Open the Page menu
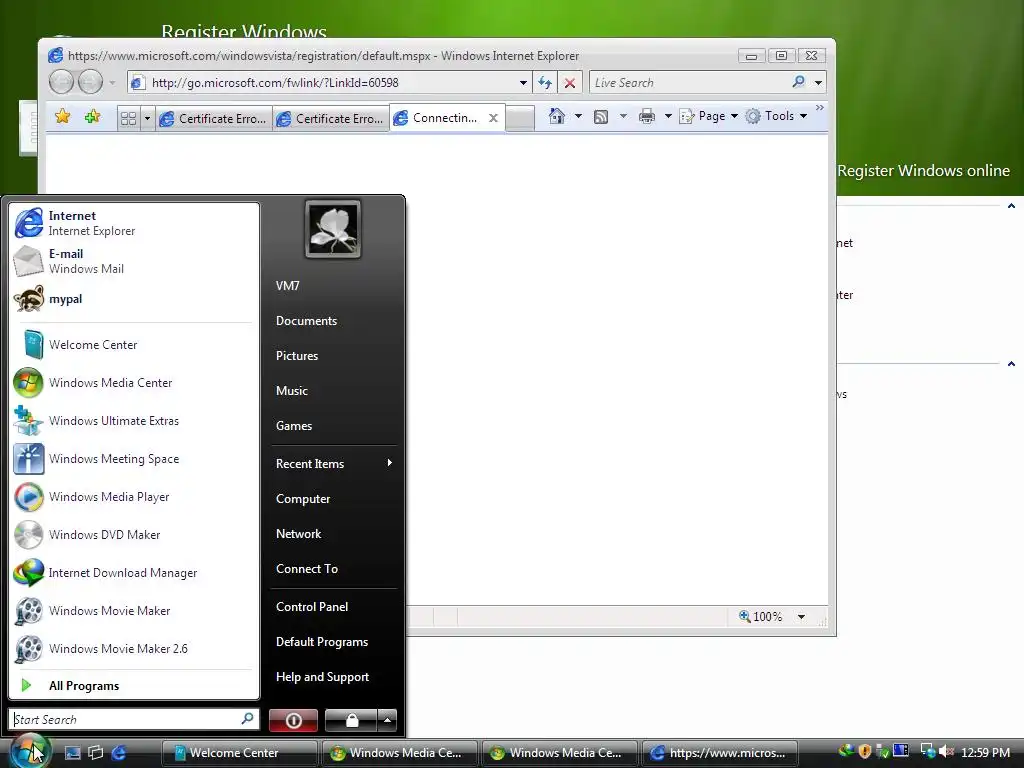Viewport: 1024px width, 768px height. [x=709, y=116]
